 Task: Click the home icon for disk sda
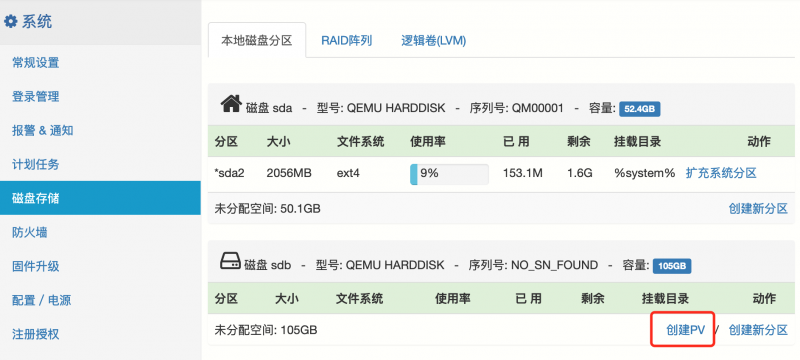click(x=231, y=104)
